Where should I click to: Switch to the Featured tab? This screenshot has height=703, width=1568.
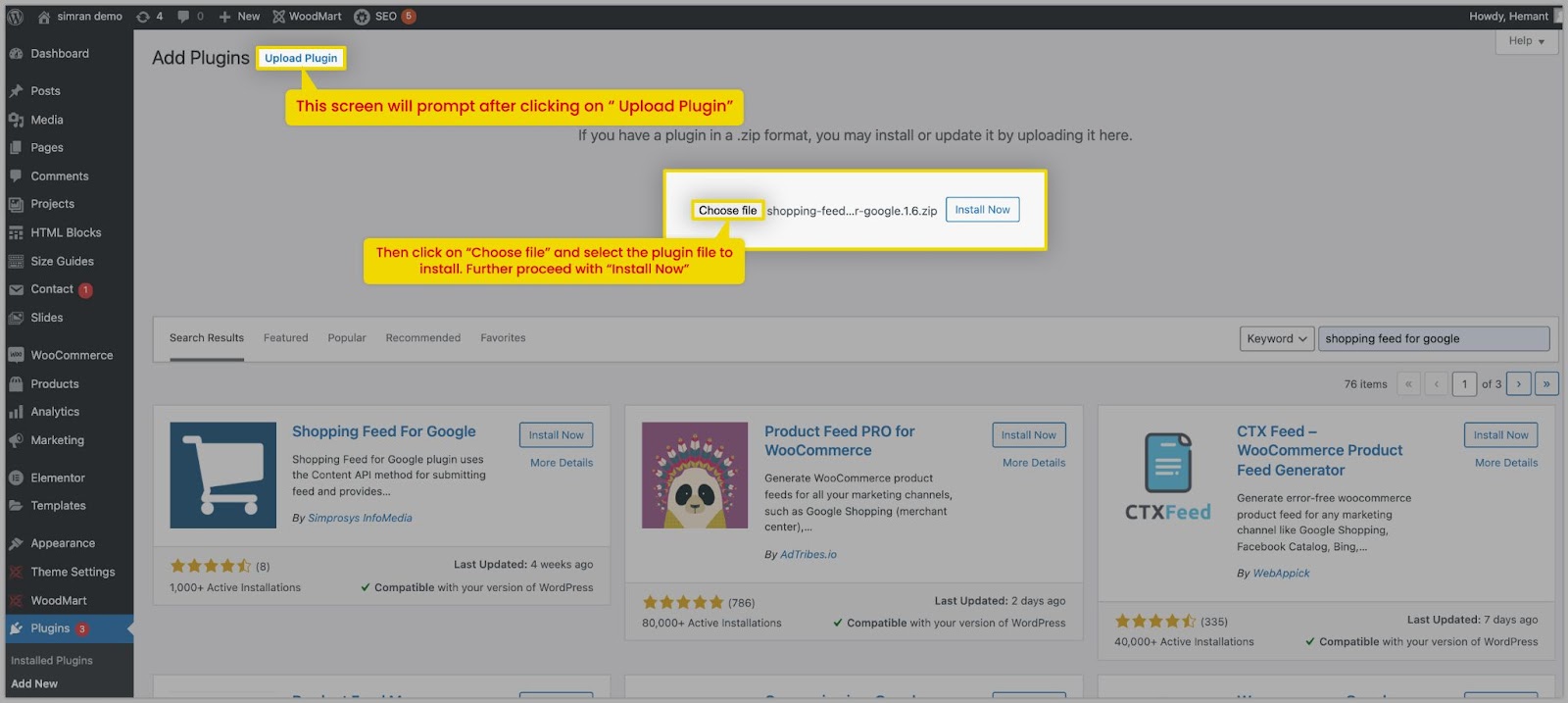coord(285,338)
